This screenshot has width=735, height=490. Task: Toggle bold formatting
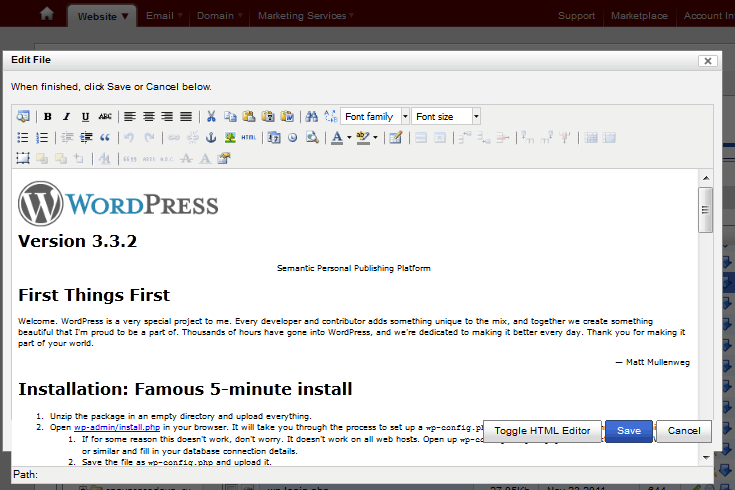[x=47, y=116]
